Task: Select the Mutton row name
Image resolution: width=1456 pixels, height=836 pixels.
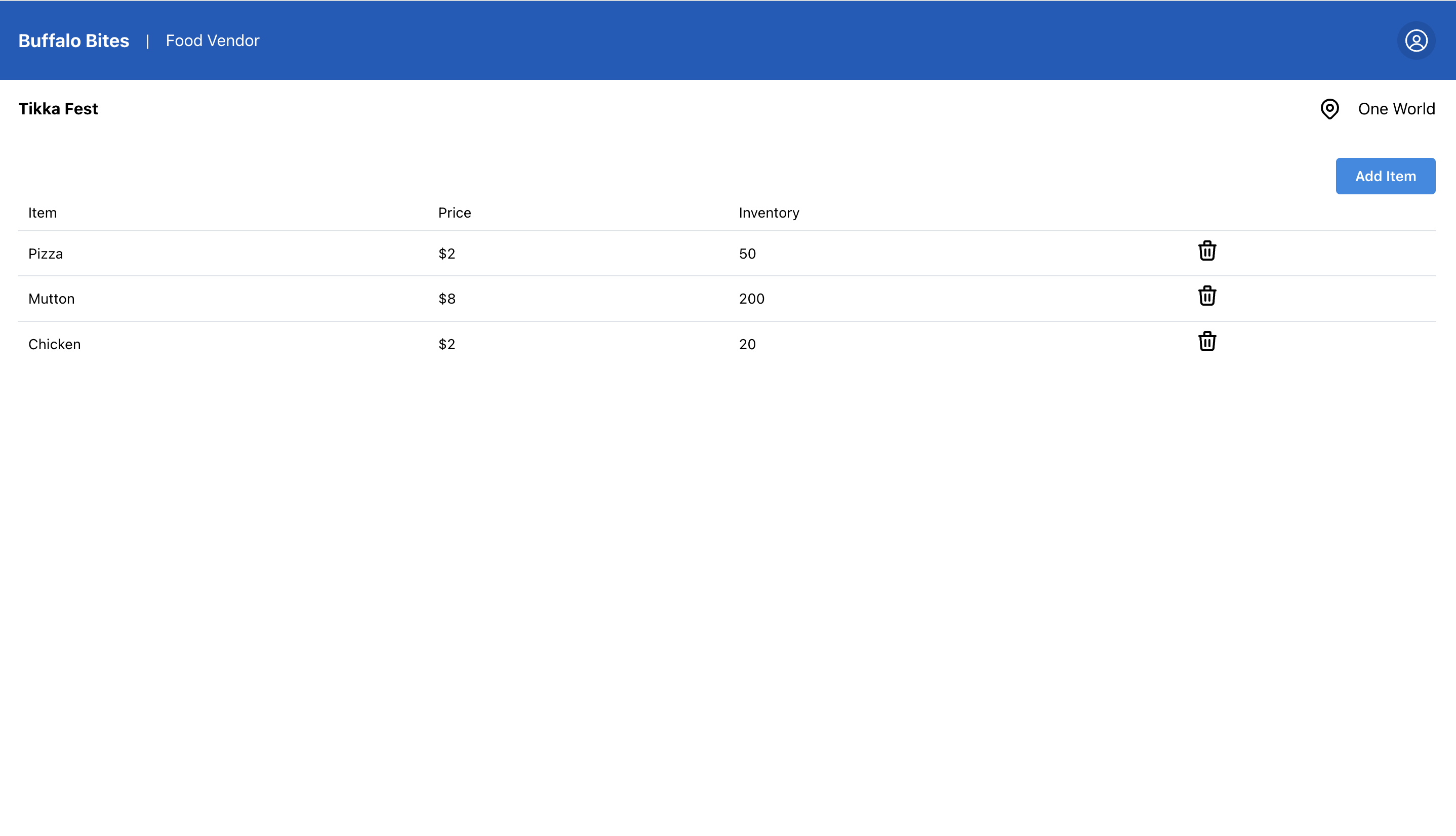Action: [x=51, y=299]
